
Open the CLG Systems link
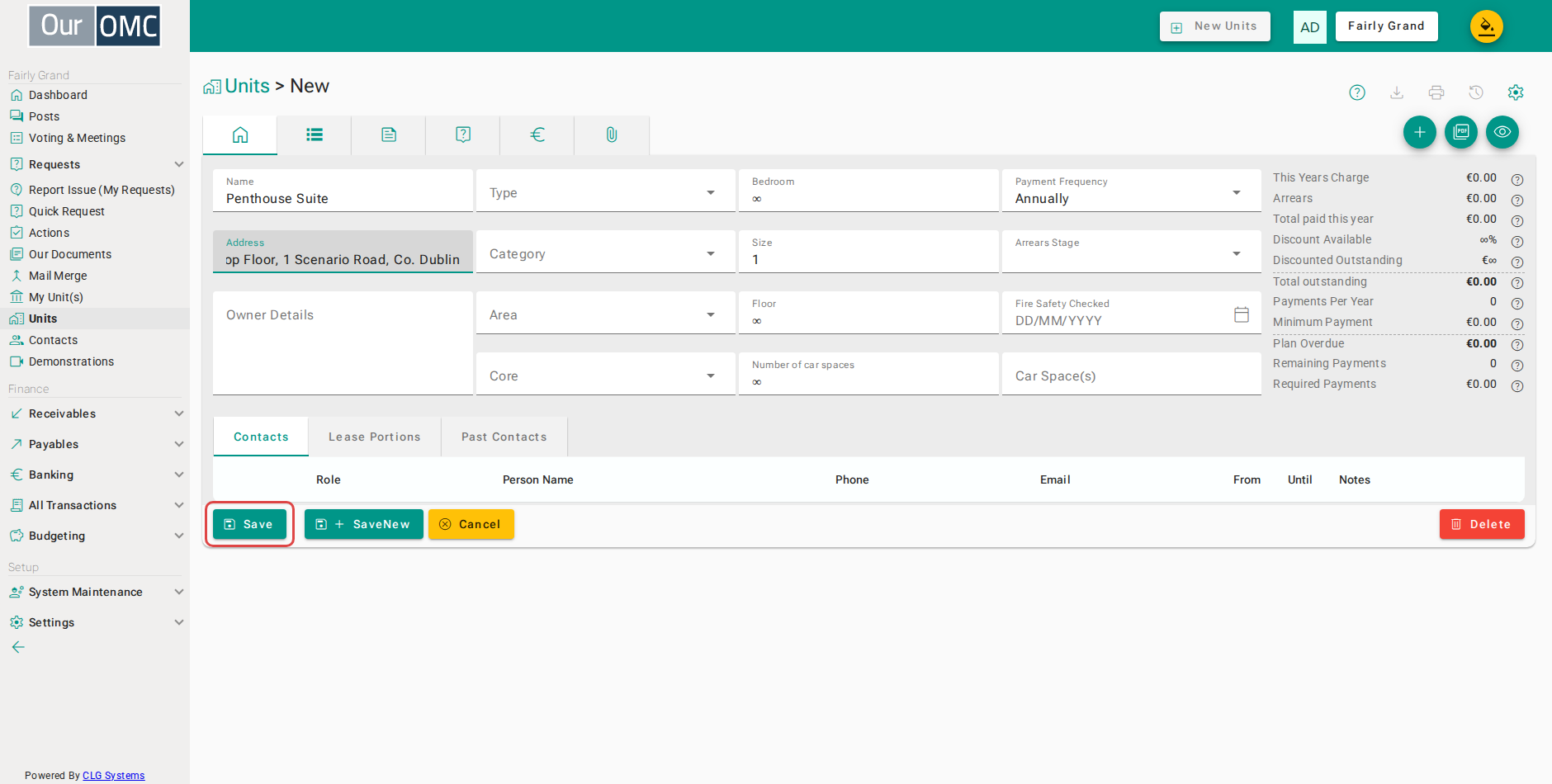(113, 775)
